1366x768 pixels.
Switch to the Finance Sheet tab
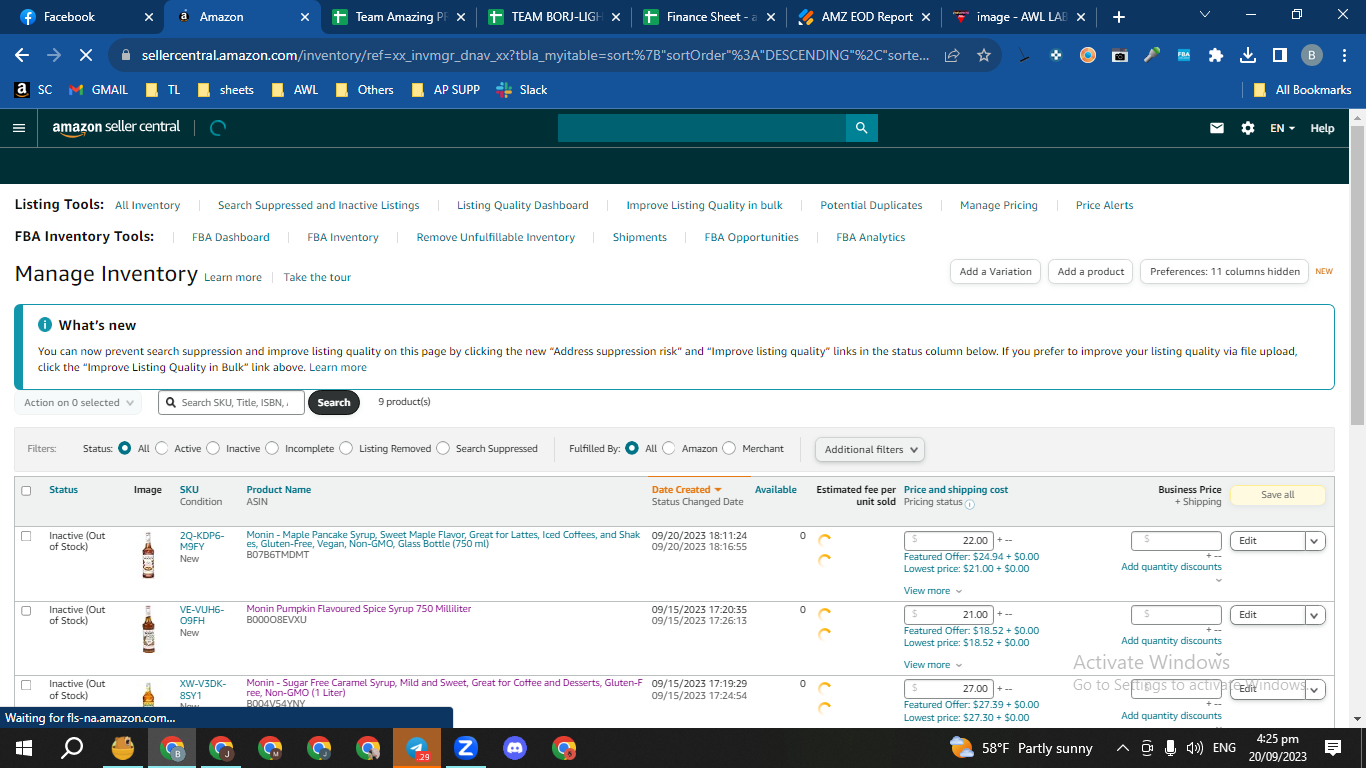tap(708, 17)
